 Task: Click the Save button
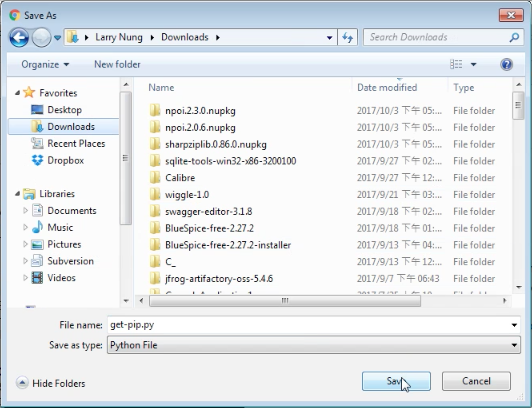(x=396, y=381)
